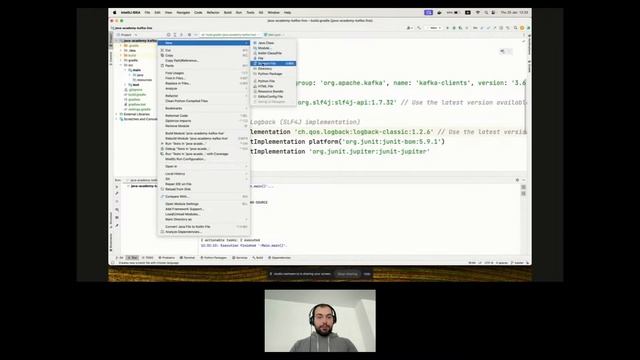This screenshot has height=360, width=640.
Task: Open the Services tool window tab
Action: 240,258
